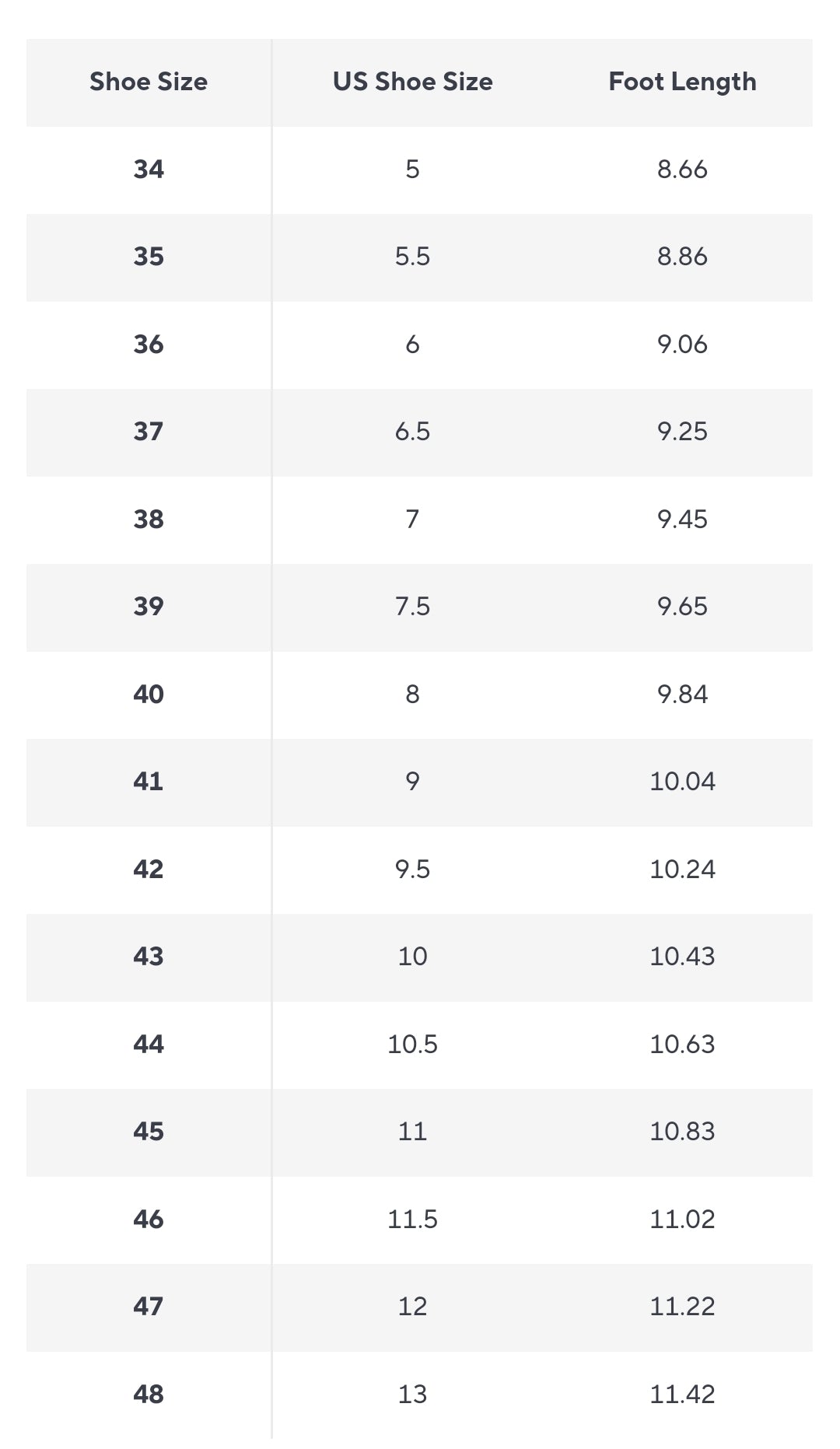Select shoe size 41 row label
This screenshot has width=840, height=1449.
click(x=149, y=781)
